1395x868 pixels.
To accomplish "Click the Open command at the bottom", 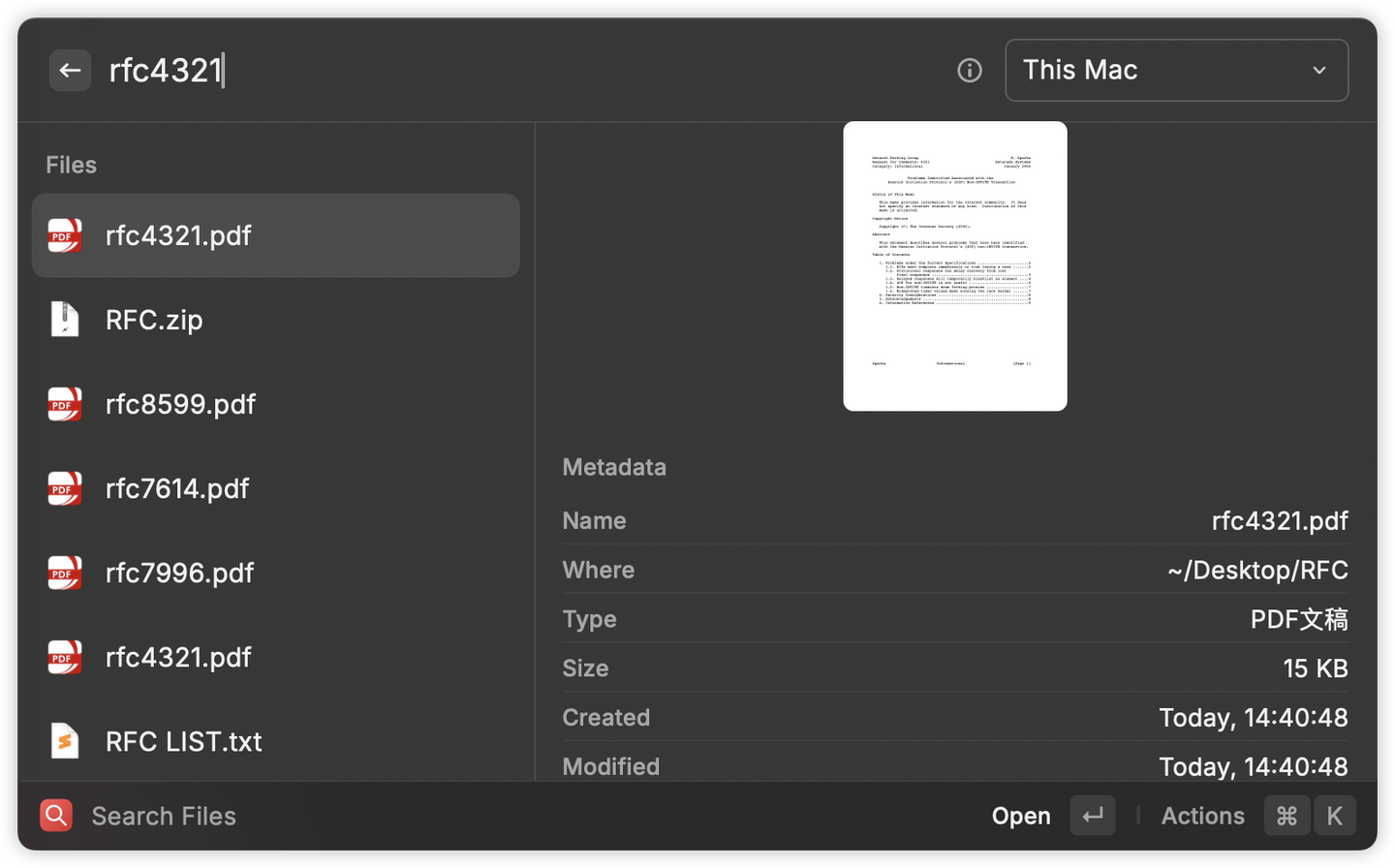I will click(x=1021, y=815).
